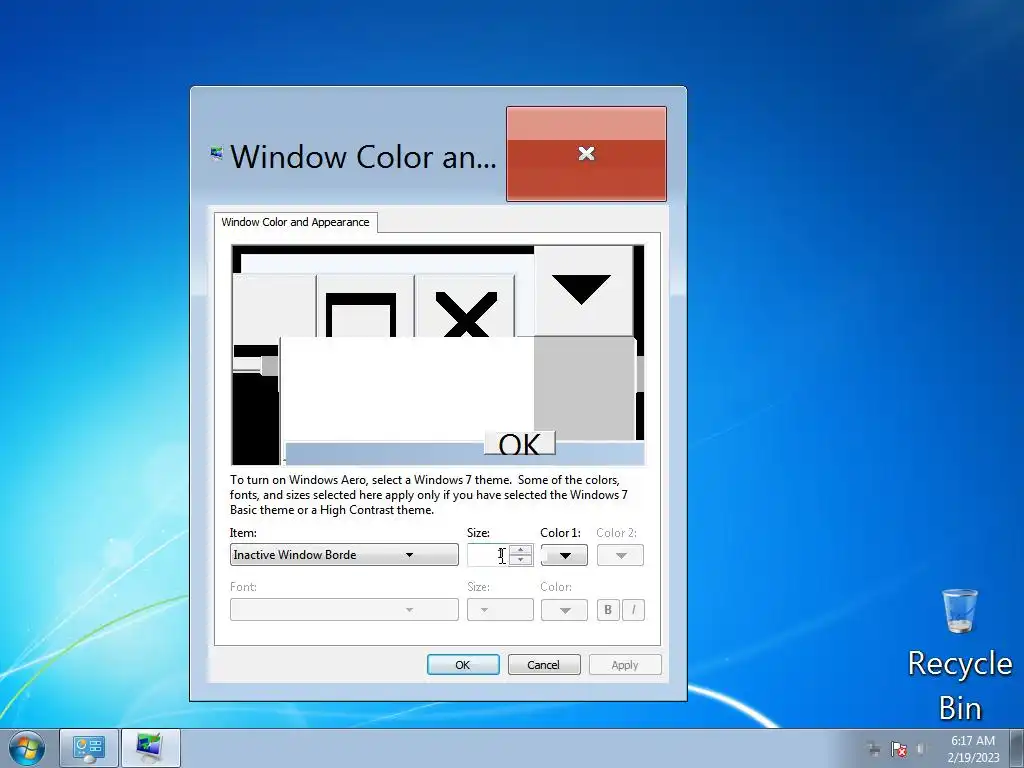Click the Show Desktop strip beside the clock
Screen dimensions: 1024x768
[x=1017, y=748]
